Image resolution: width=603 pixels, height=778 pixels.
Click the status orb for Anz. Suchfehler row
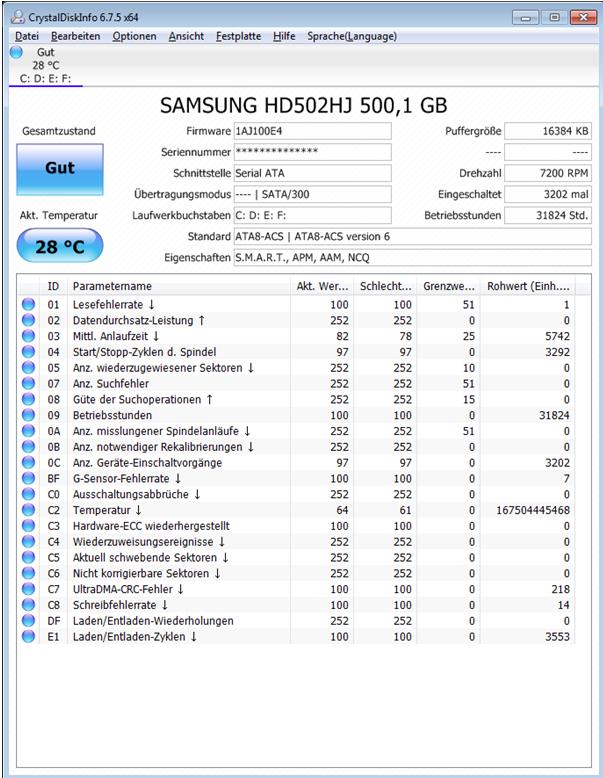click(x=28, y=383)
